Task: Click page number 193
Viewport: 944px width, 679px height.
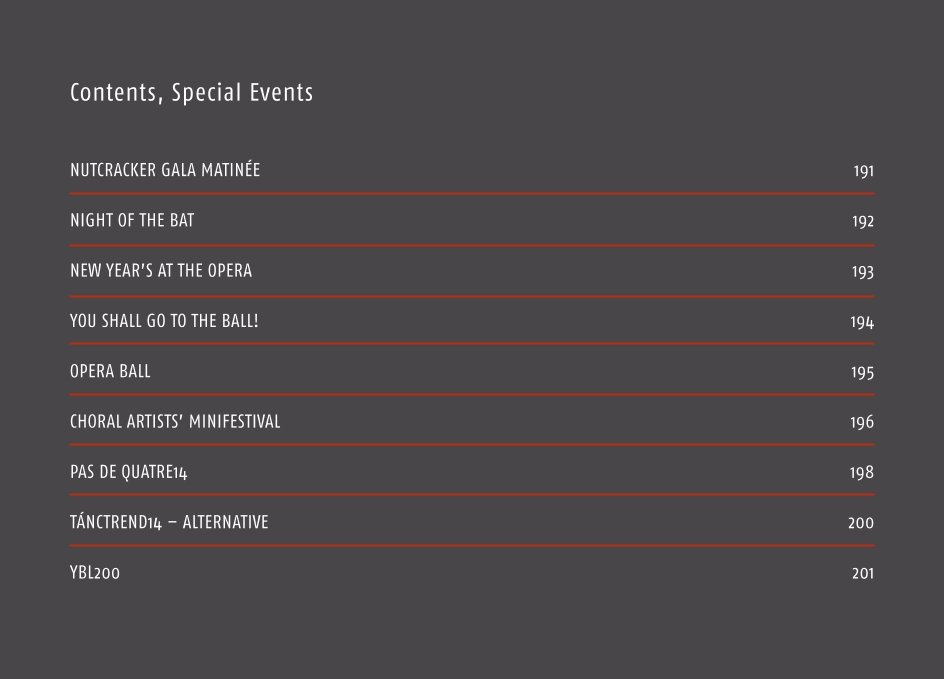Action: pos(863,272)
